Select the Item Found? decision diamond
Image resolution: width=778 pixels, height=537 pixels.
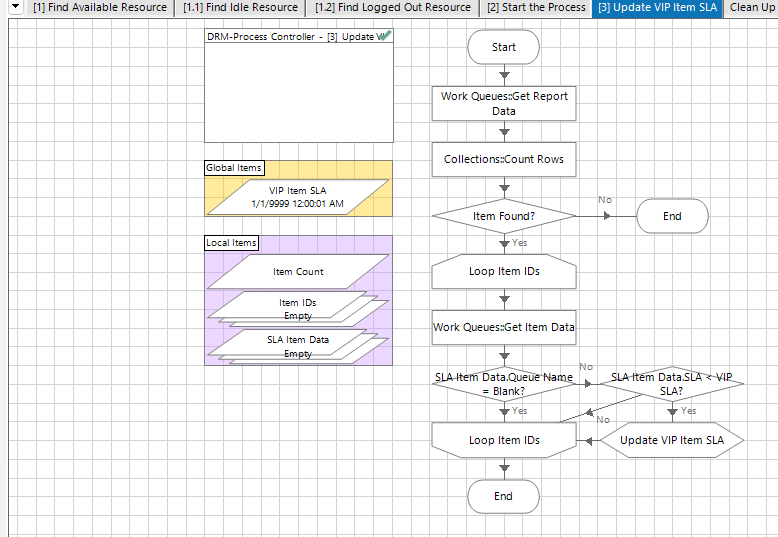click(504, 216)
